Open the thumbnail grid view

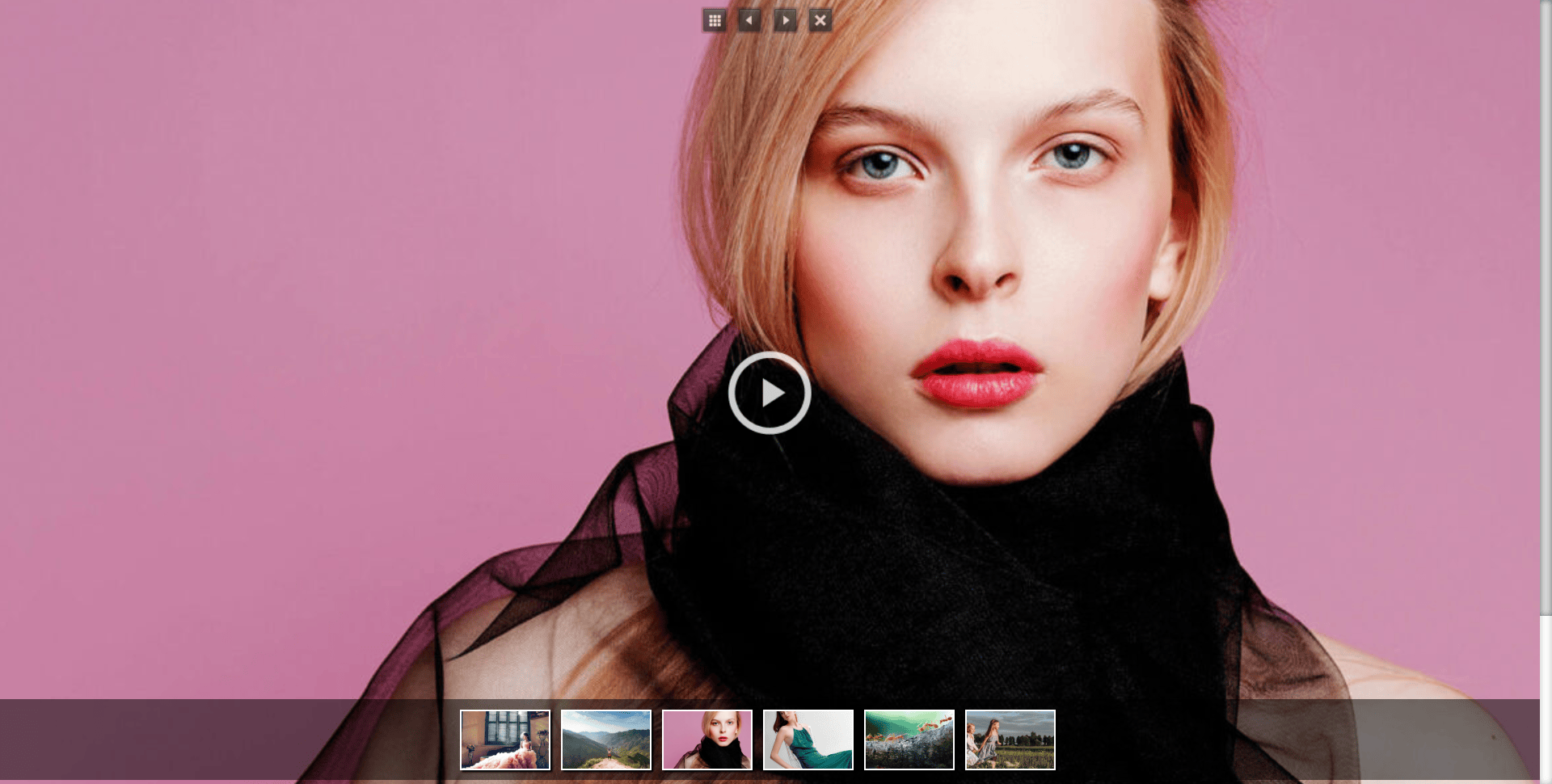click(715, 20)
